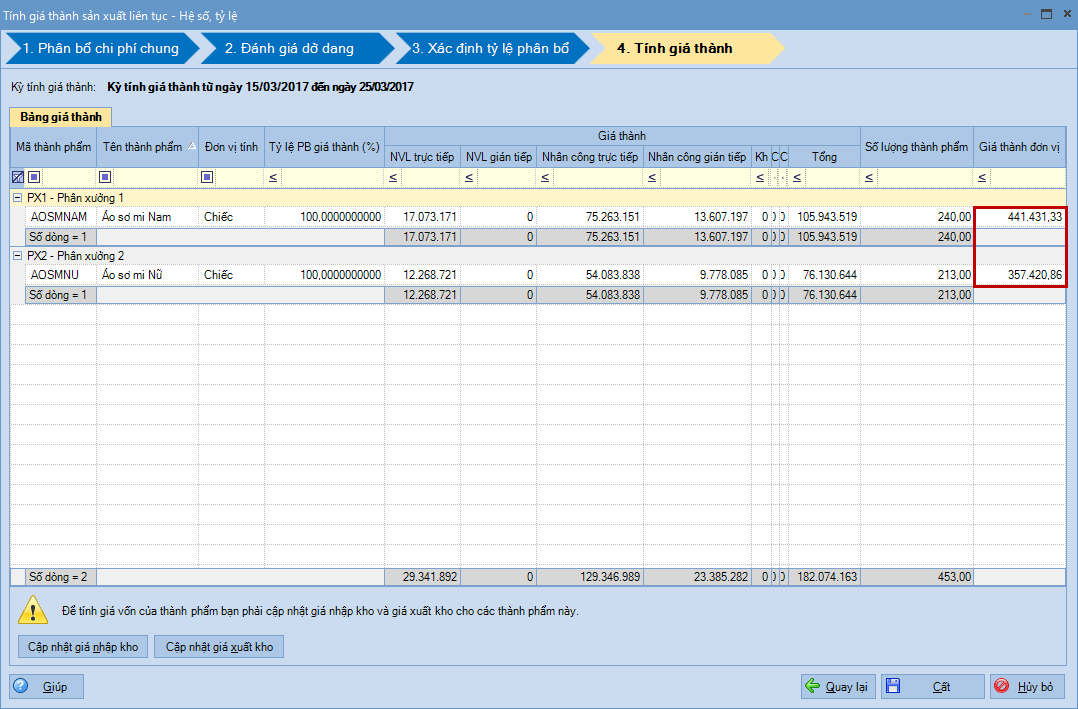
Task: Click Cập nhật giá xuất kho button
Action: 219,647
